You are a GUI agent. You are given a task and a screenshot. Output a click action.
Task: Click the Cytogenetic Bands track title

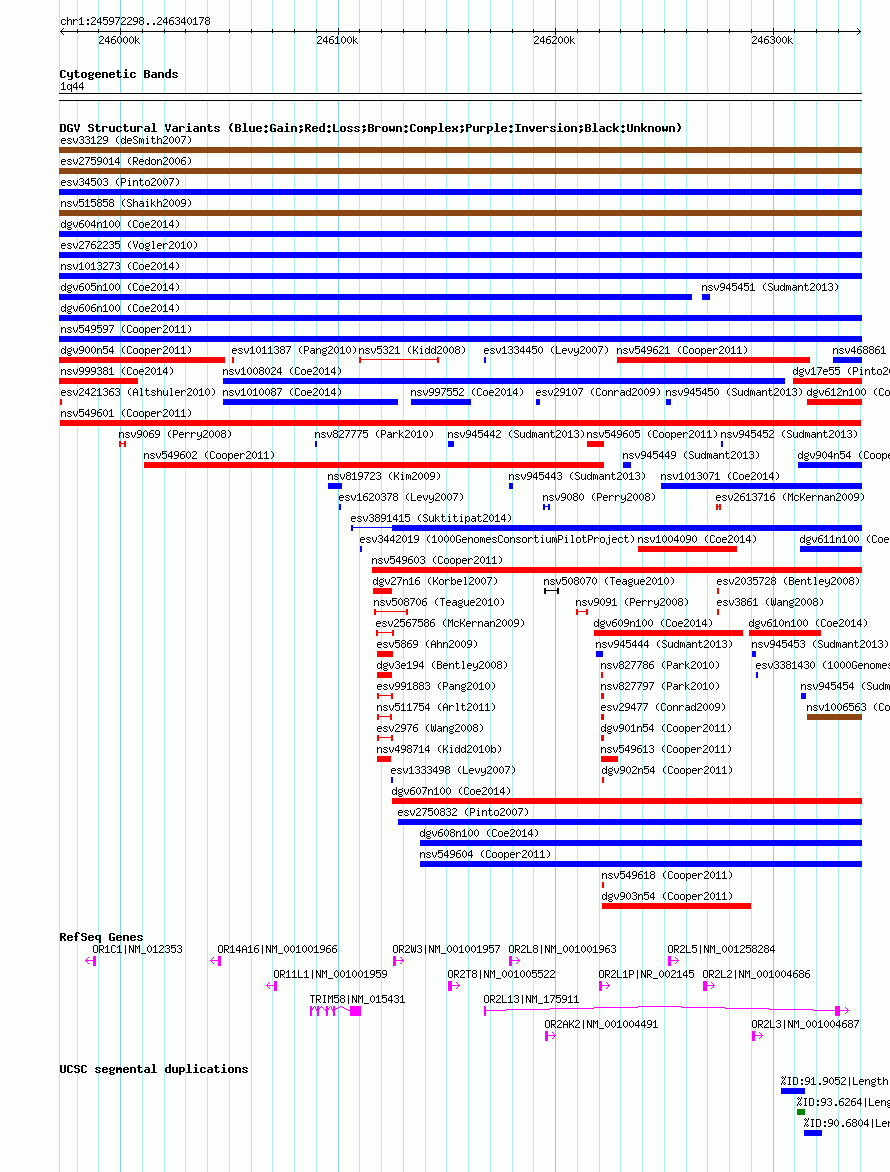pyautogui.click(x=119, y=74)
